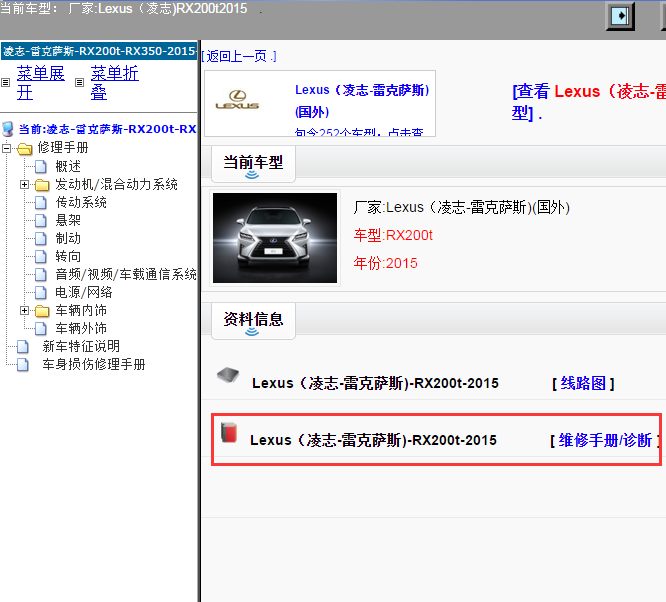Open 音频/视频/车载通信系统 entry
666x602 pixels.
[x=126, y=274]
